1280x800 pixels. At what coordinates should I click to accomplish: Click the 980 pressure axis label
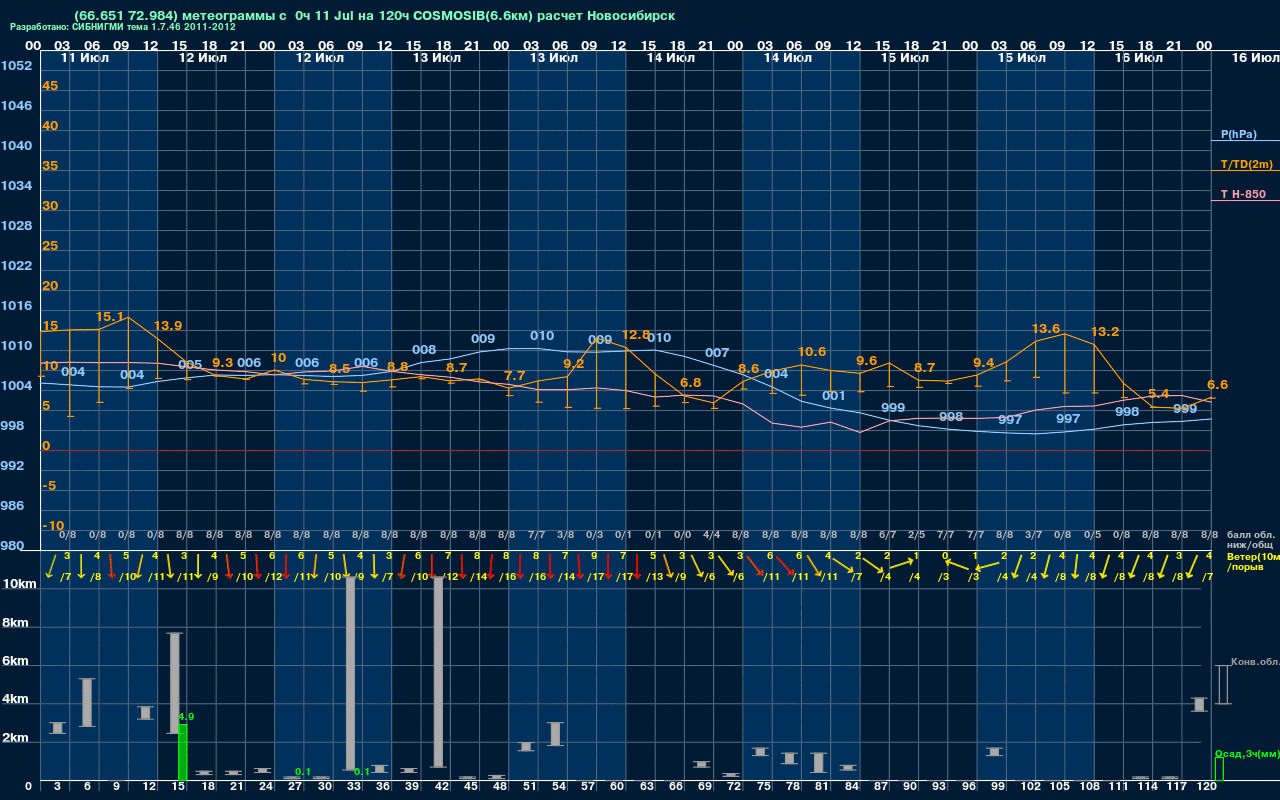tap(12, 546)
